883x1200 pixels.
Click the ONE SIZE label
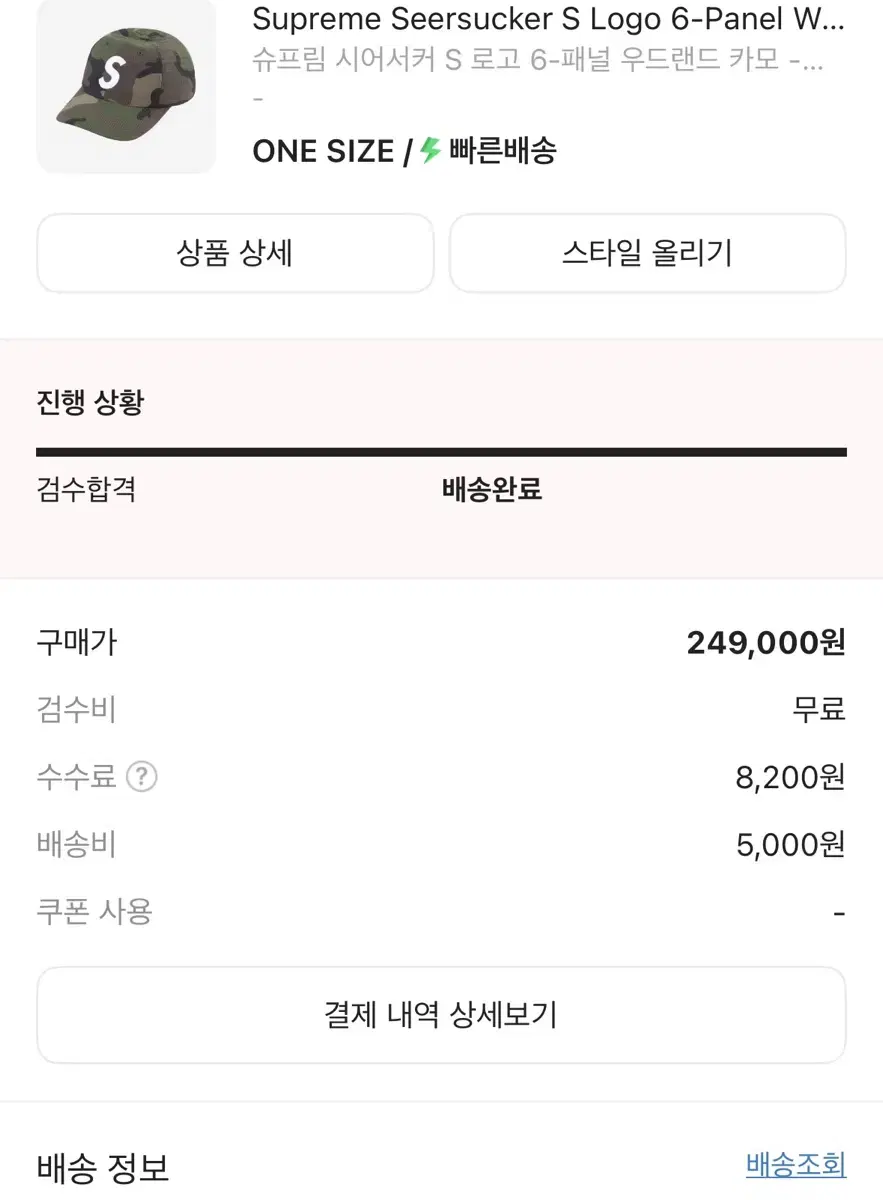point(323,152)
